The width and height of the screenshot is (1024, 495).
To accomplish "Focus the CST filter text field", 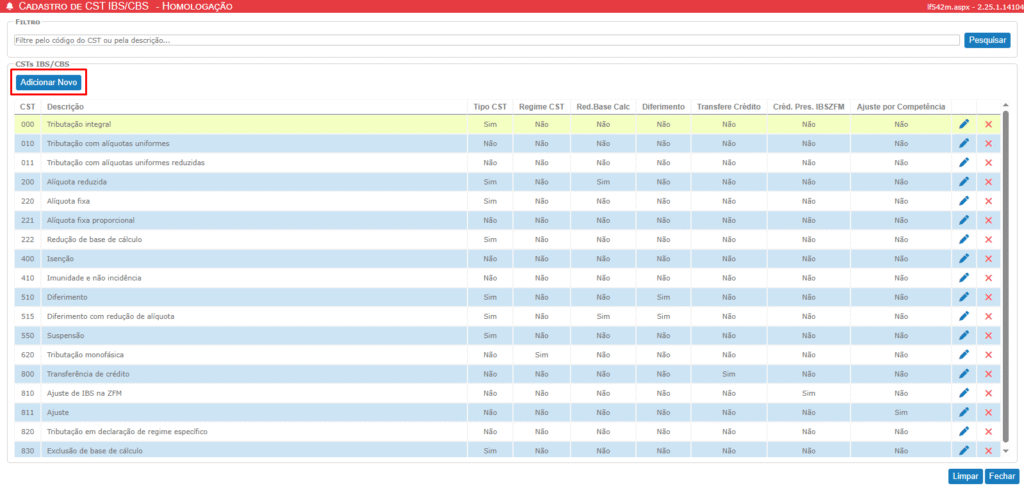I will tap(486, 41).
